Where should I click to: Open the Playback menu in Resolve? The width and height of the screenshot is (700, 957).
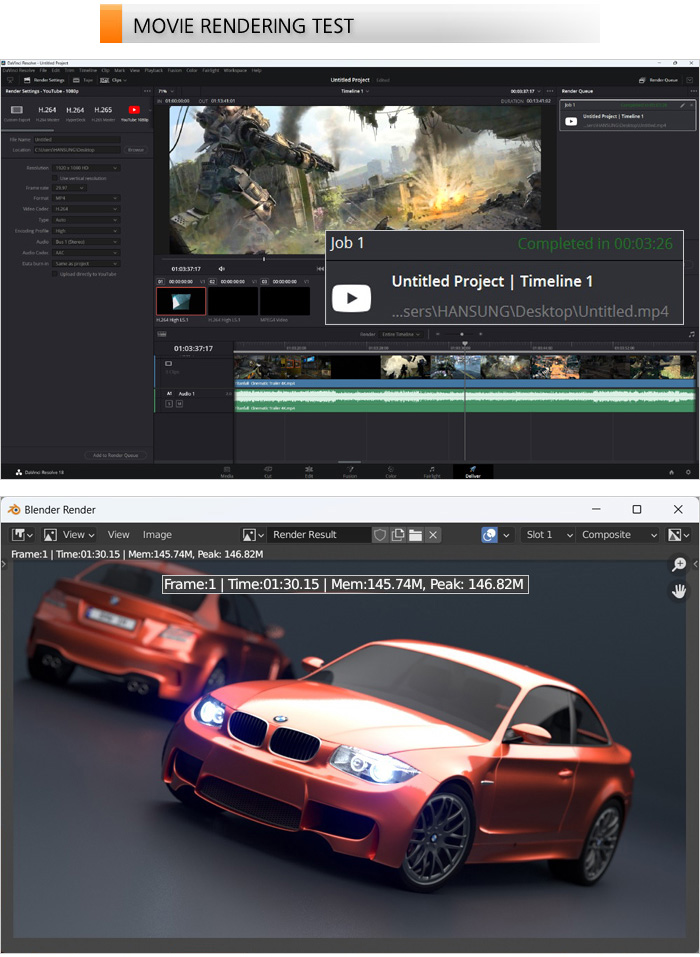point(153,70)
